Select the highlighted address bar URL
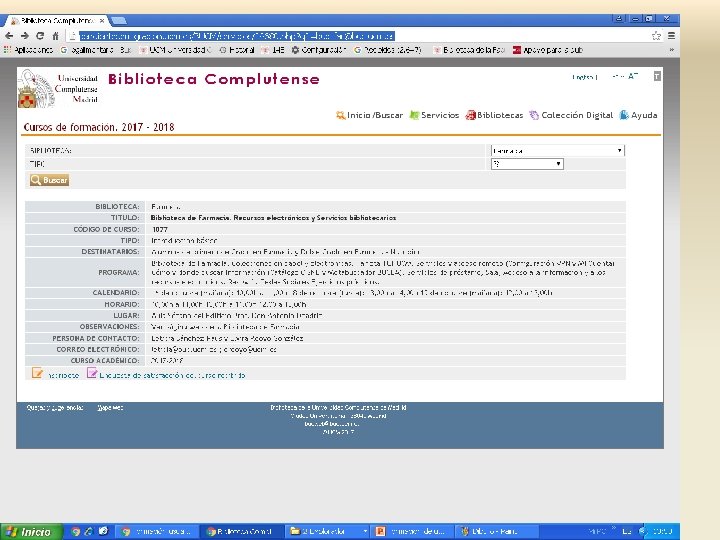720x540 pixels. (x=236, y=36)
